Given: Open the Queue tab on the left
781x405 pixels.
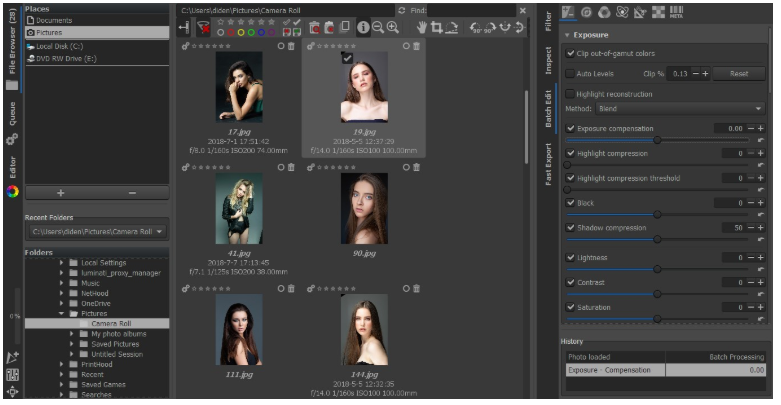Looking at the screenshot, I should click(x=11, y=114).
